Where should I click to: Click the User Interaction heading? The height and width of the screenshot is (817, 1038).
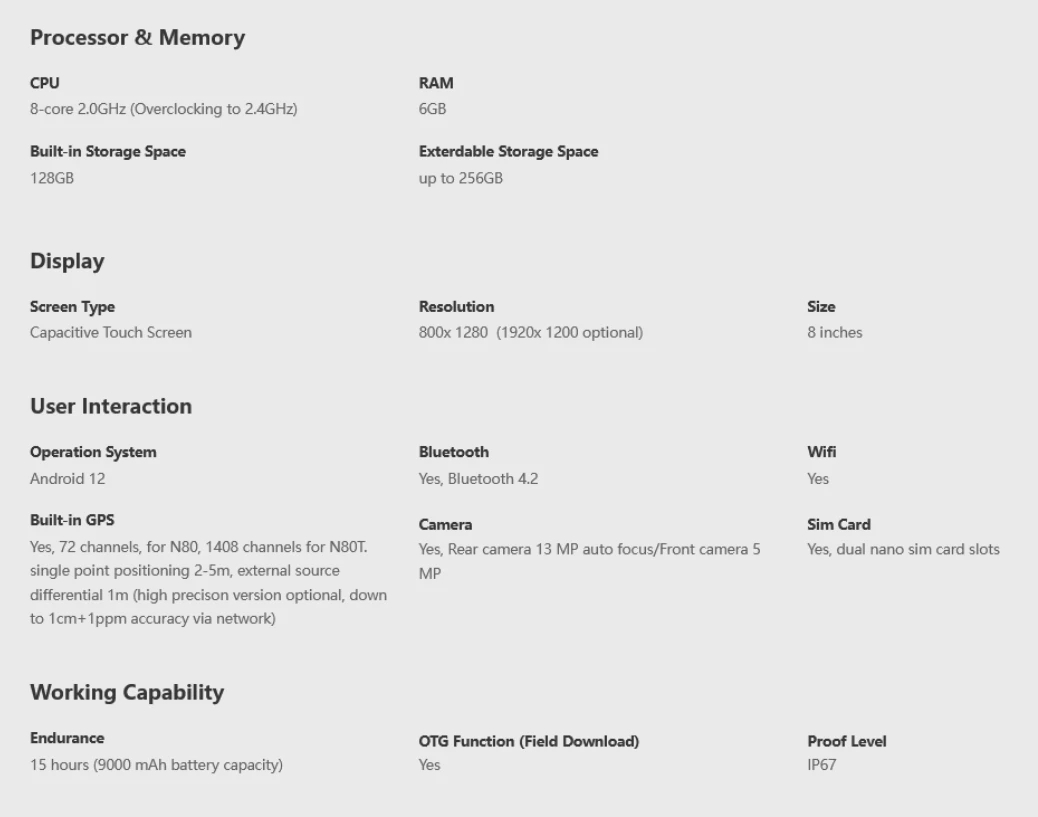(x=110, y=407)
